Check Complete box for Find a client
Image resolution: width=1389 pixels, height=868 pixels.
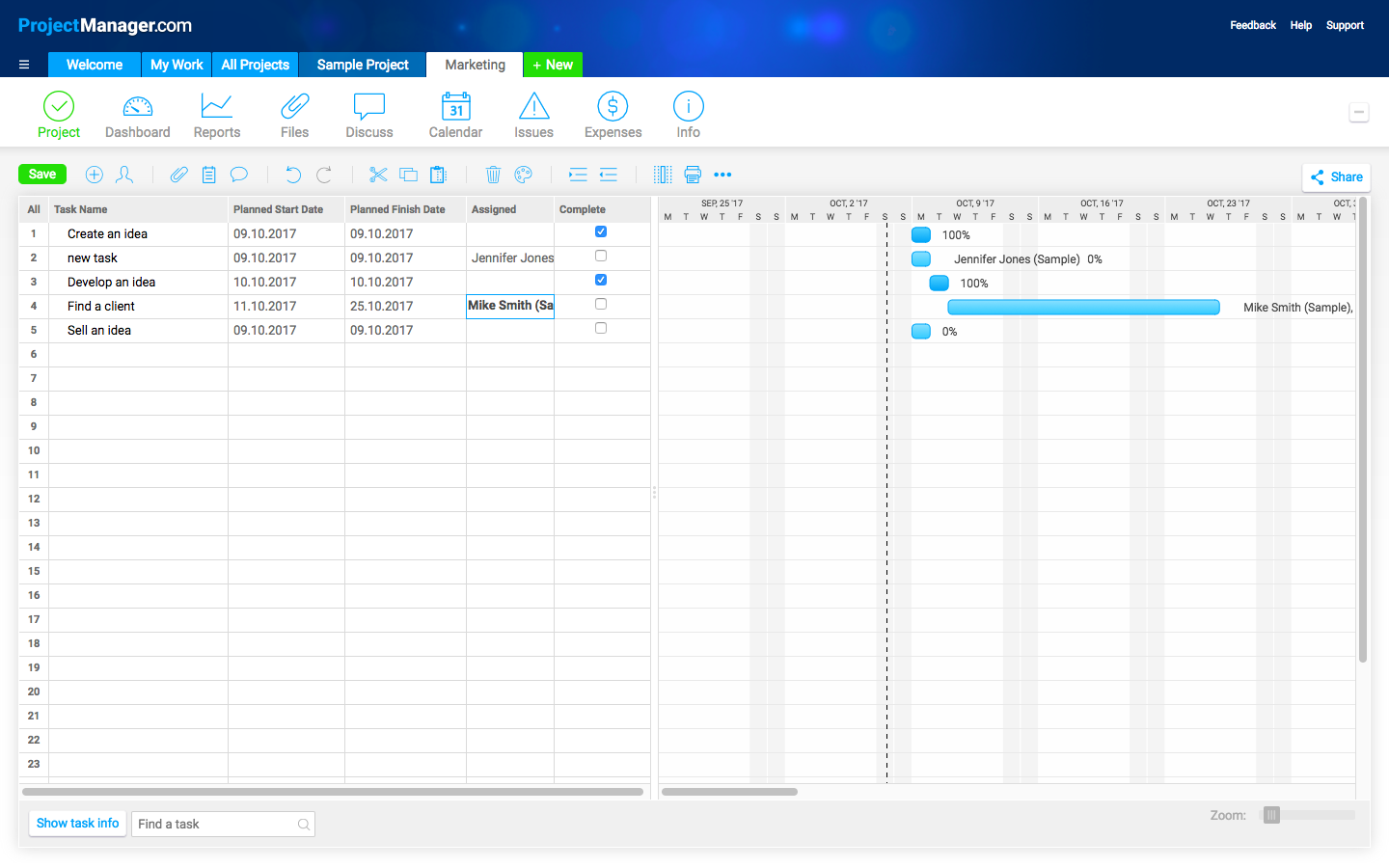[601, 304]
